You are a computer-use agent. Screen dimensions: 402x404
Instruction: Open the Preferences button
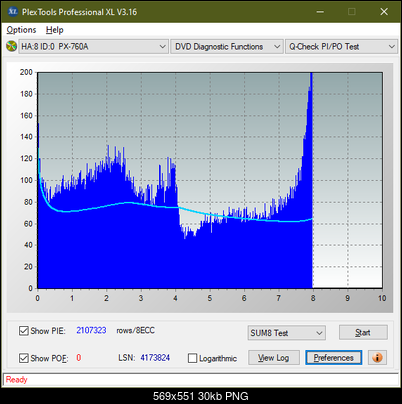333,358
